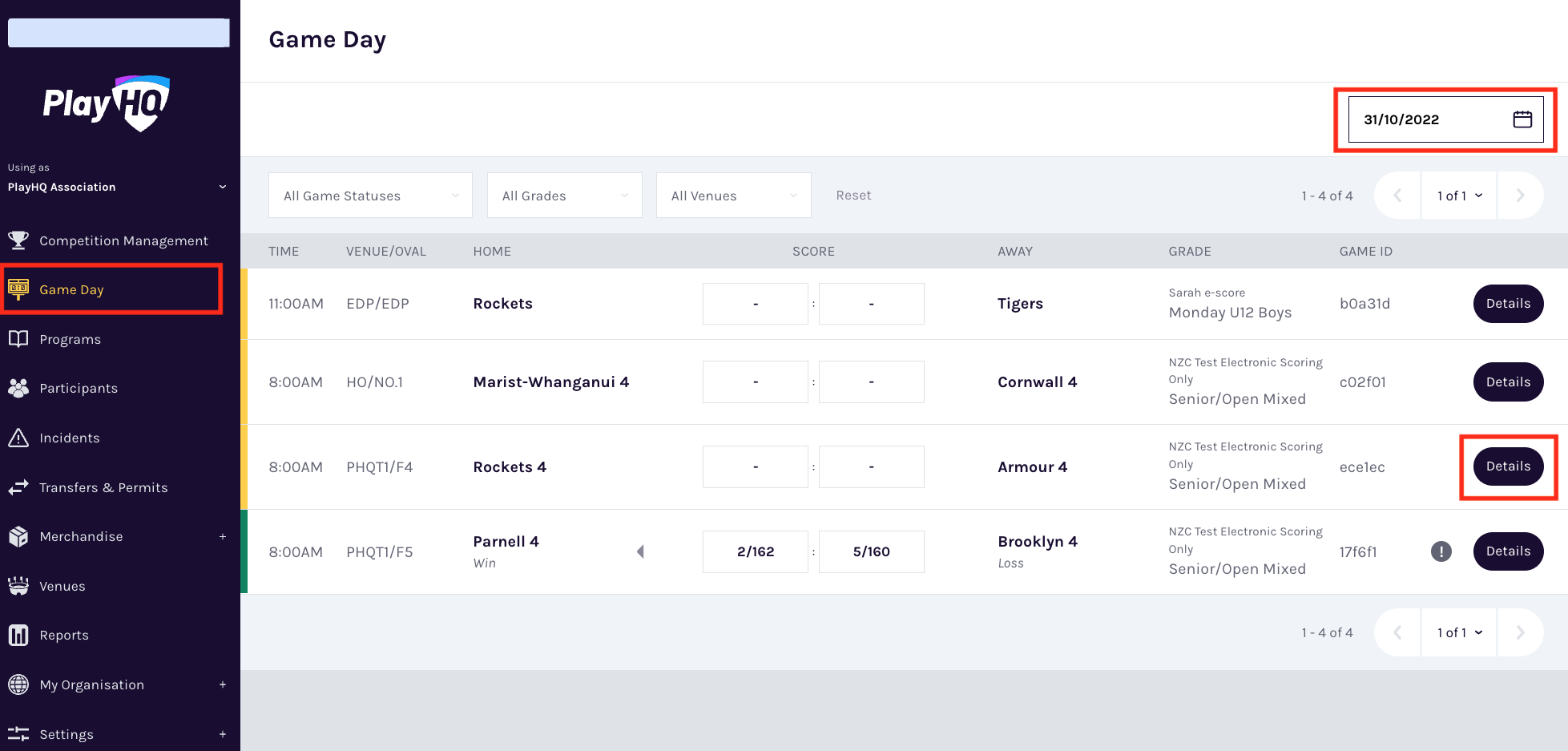The image size is (1568, 751).
Task: Go to Game Day in sidebar
Action: click(x=71, y=289)
